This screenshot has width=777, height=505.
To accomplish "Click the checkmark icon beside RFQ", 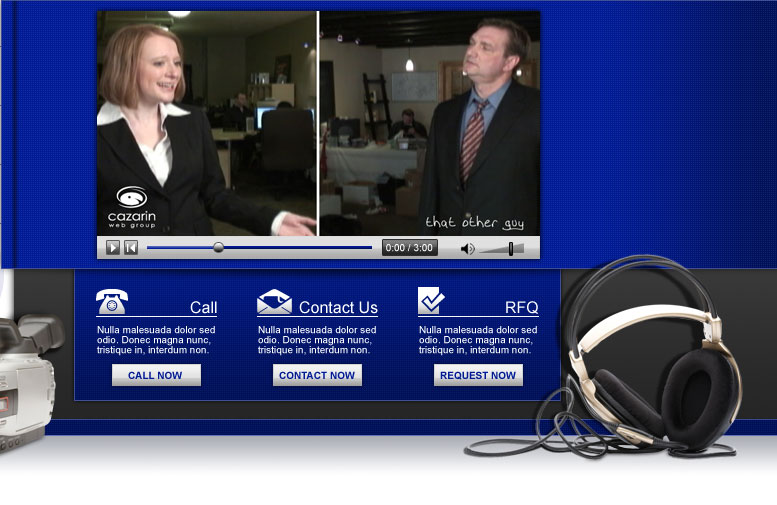I will tap(431, 300).
